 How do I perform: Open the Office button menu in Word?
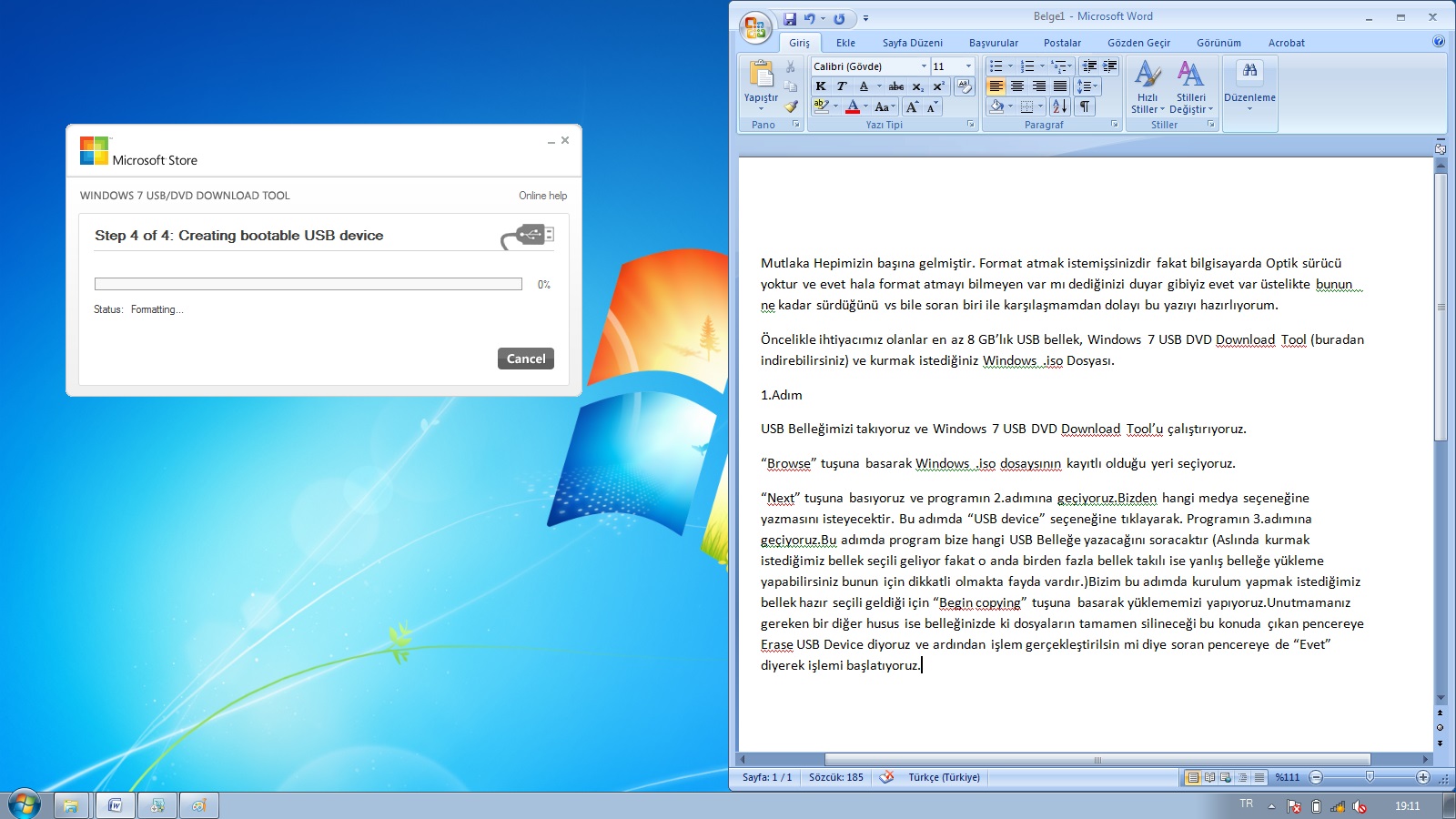754,27
